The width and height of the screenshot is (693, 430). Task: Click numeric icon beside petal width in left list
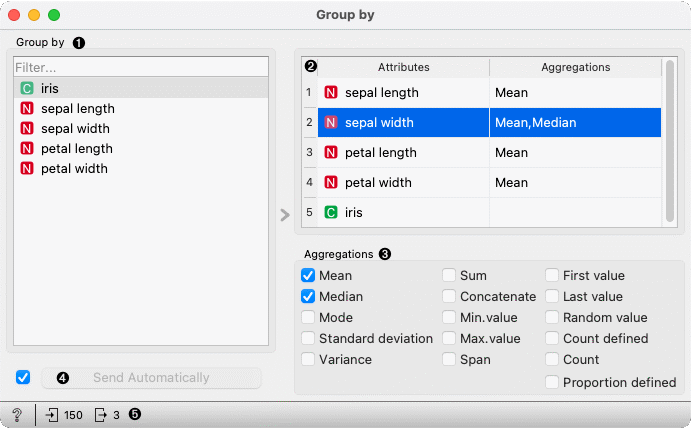pyautogui.click(x=27, y=168)
